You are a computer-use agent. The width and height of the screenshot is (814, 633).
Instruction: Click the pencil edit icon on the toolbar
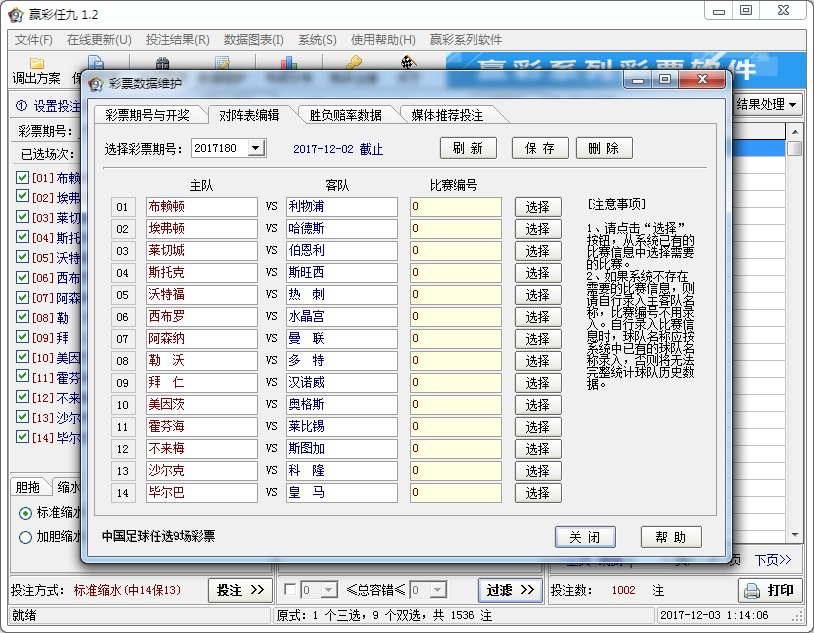click(x=224, y=62)
